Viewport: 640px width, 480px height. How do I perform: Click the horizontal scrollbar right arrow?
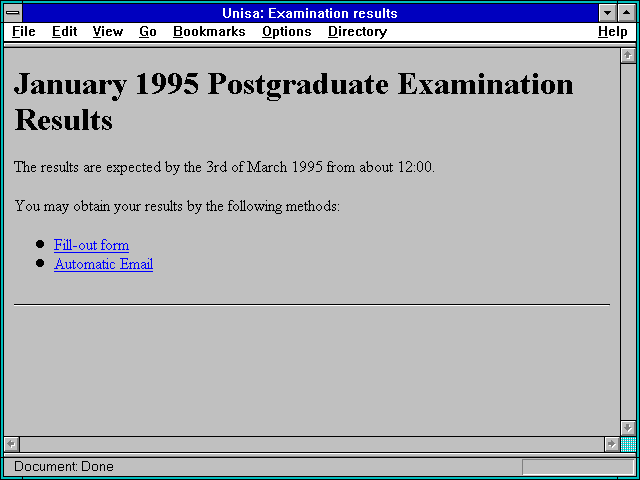(611, 444)
